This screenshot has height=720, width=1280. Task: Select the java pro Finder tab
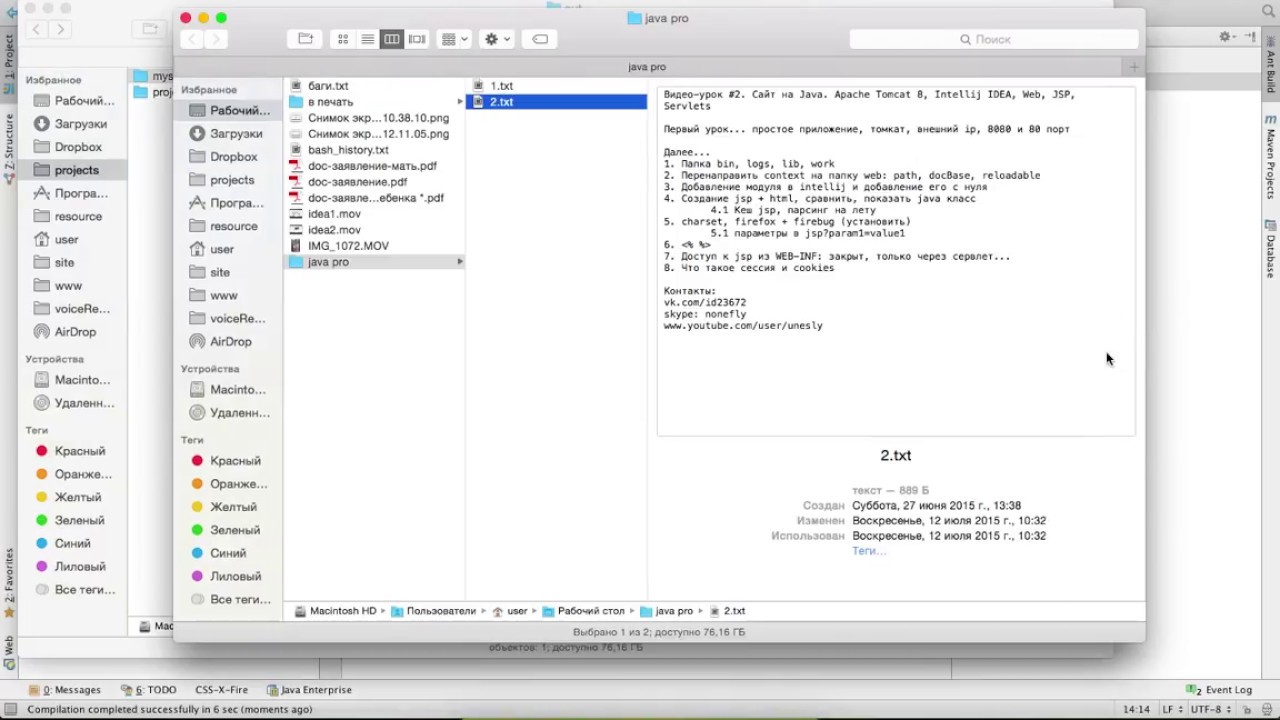(647, 67)
